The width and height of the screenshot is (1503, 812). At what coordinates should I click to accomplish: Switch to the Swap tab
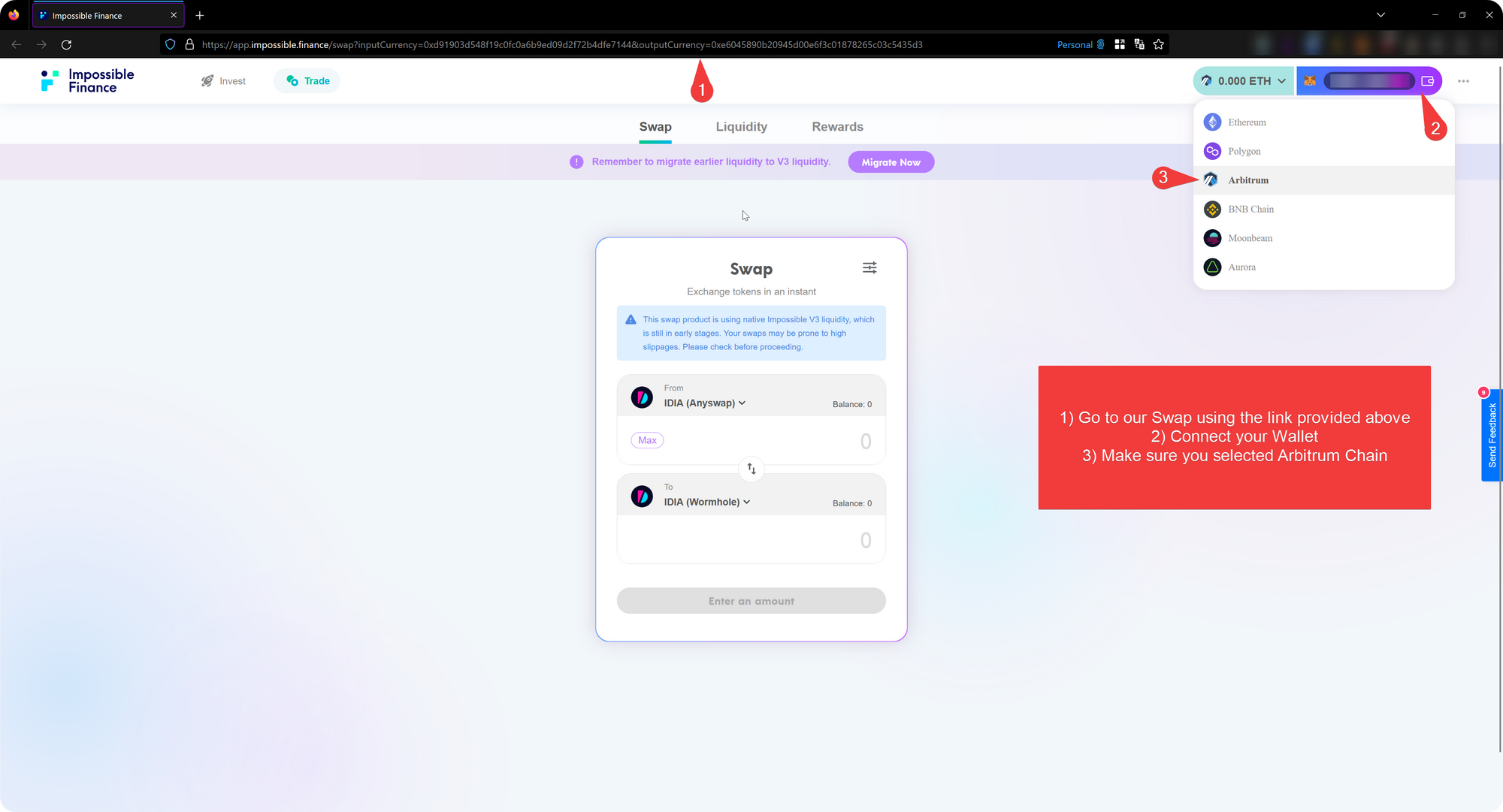tap(655, 127)
